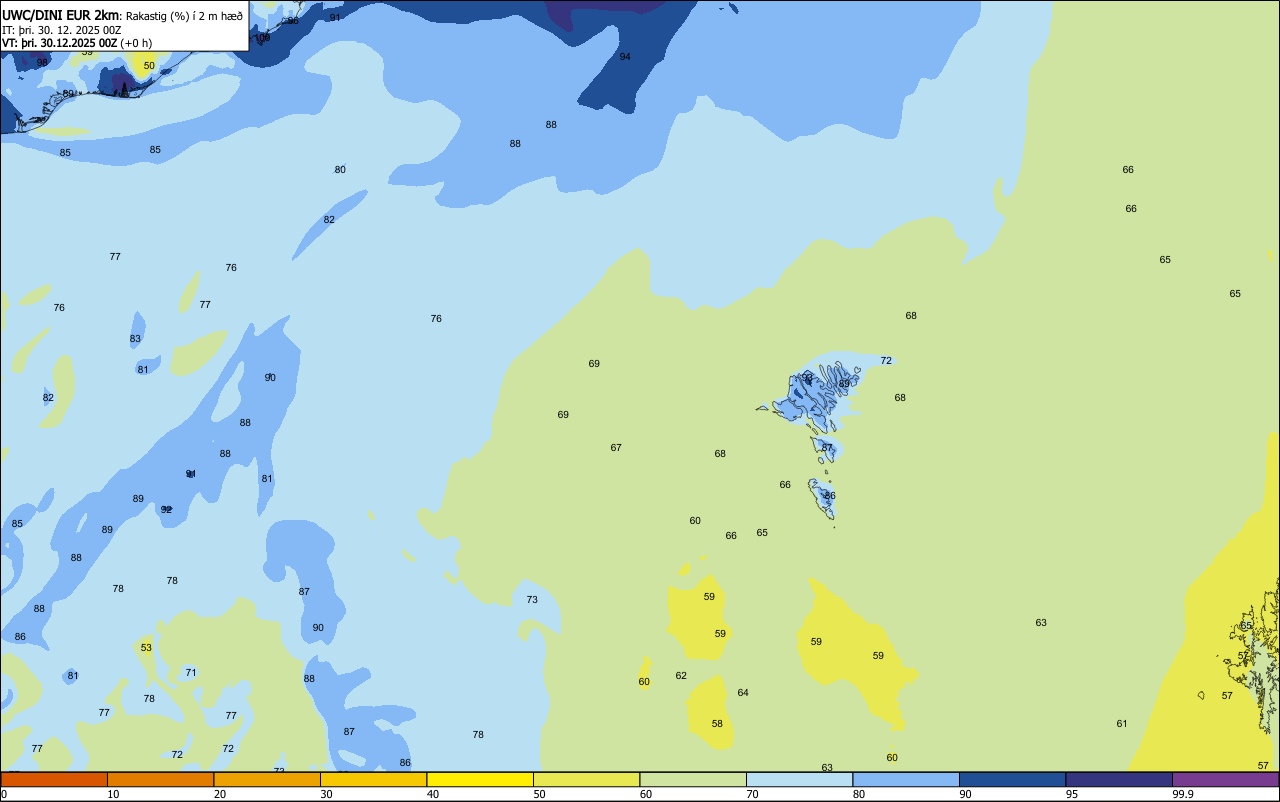This screenshot has height=802, width=1280.
Task: Pick the 91 humidity value at the top edge
Action: (334, 18)
